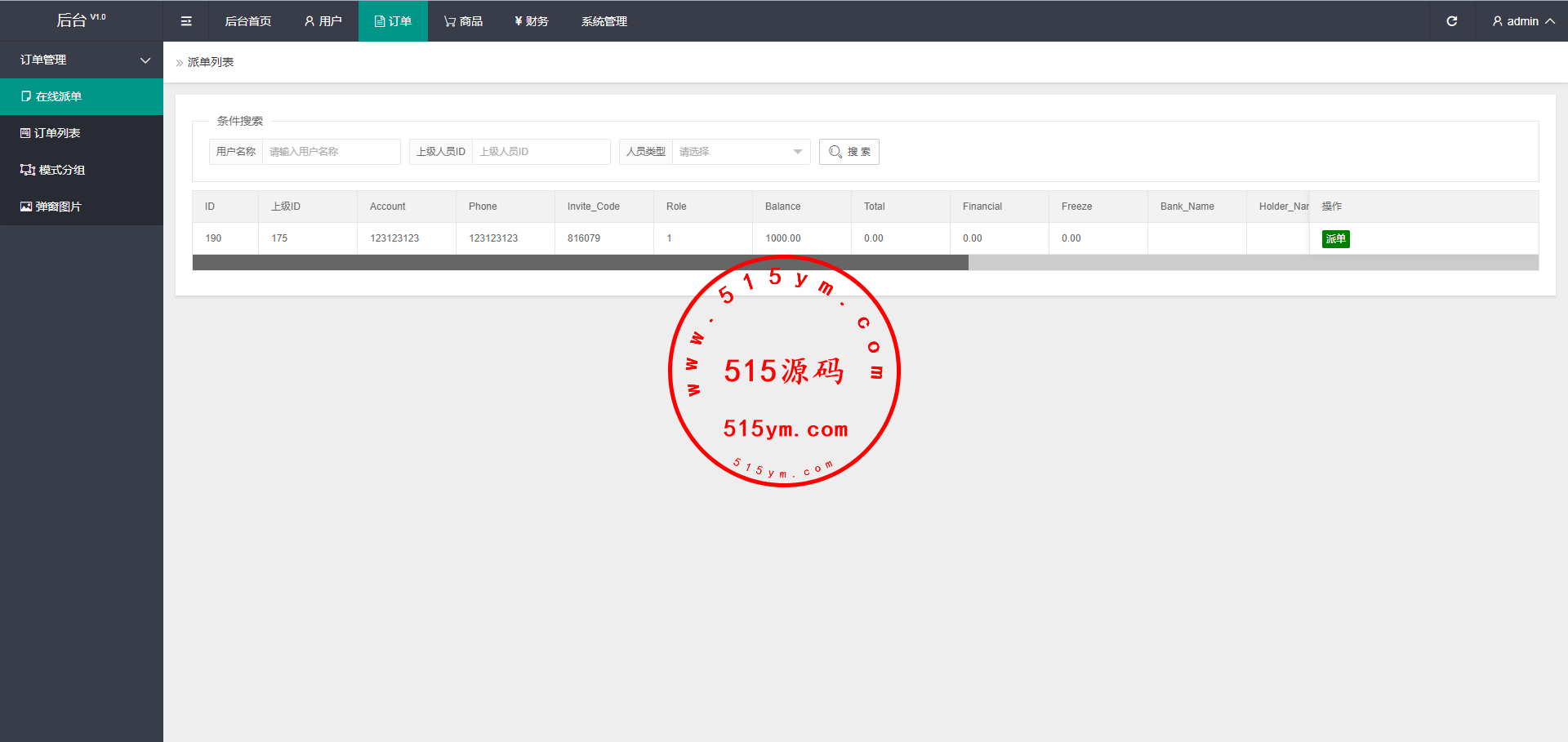Click the refresh icon in top bar
1568x742 pixels.
pos(1451,21)
